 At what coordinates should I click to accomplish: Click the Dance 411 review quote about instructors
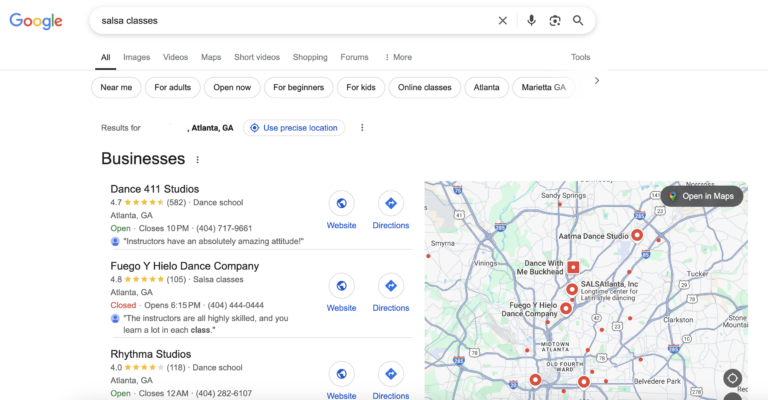click(214, 241)
